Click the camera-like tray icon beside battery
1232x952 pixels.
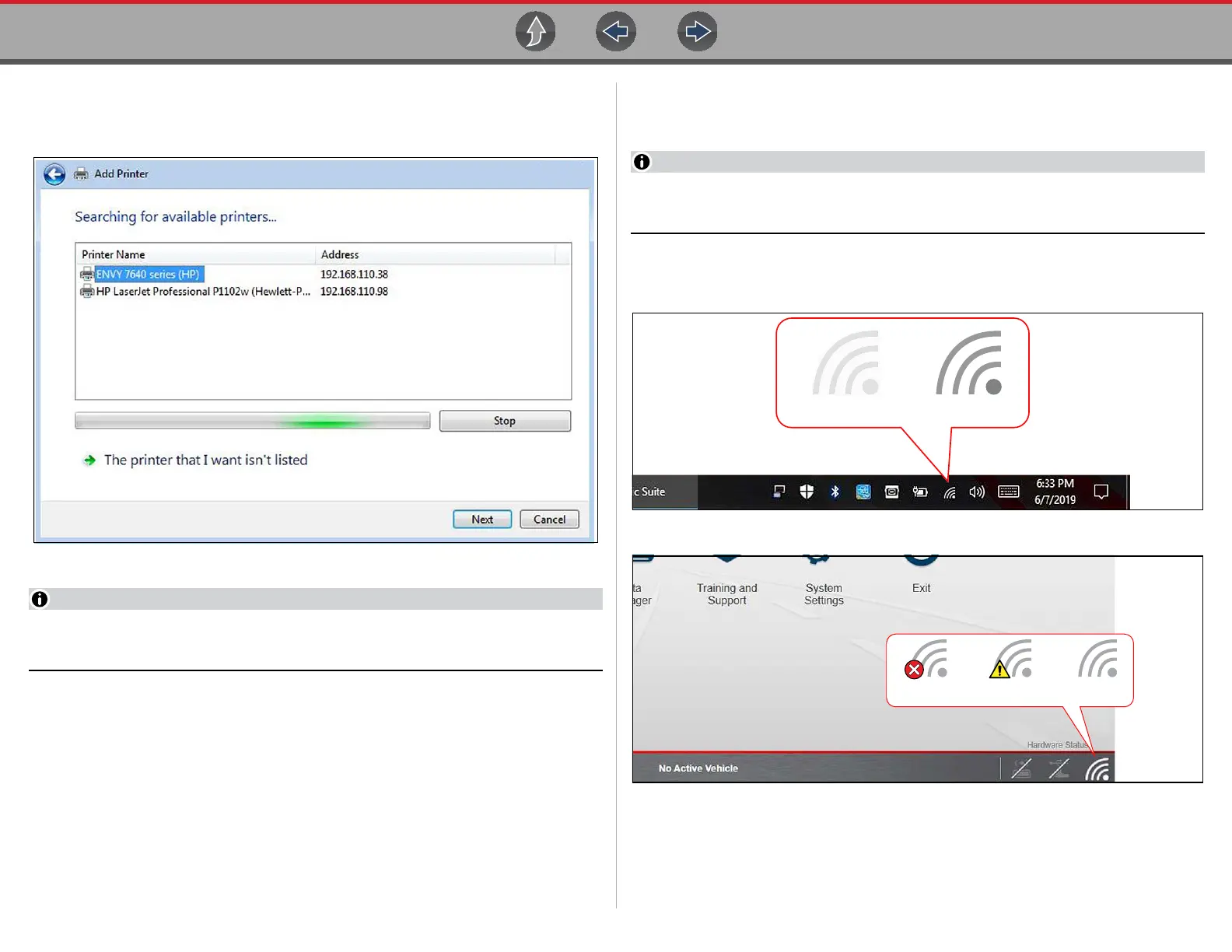pos(892,492)
